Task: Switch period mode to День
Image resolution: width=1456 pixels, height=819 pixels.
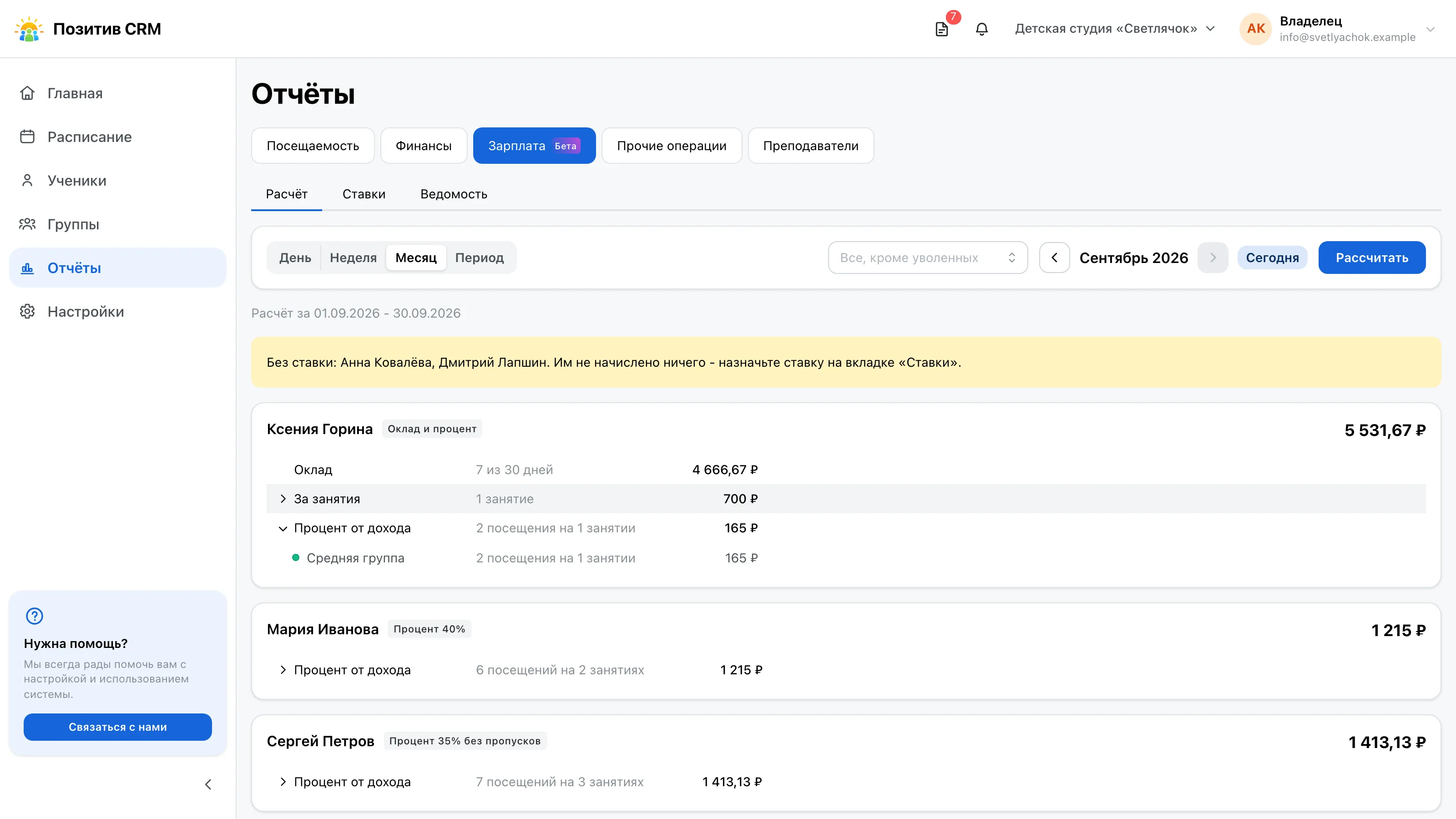Action: 295,258
